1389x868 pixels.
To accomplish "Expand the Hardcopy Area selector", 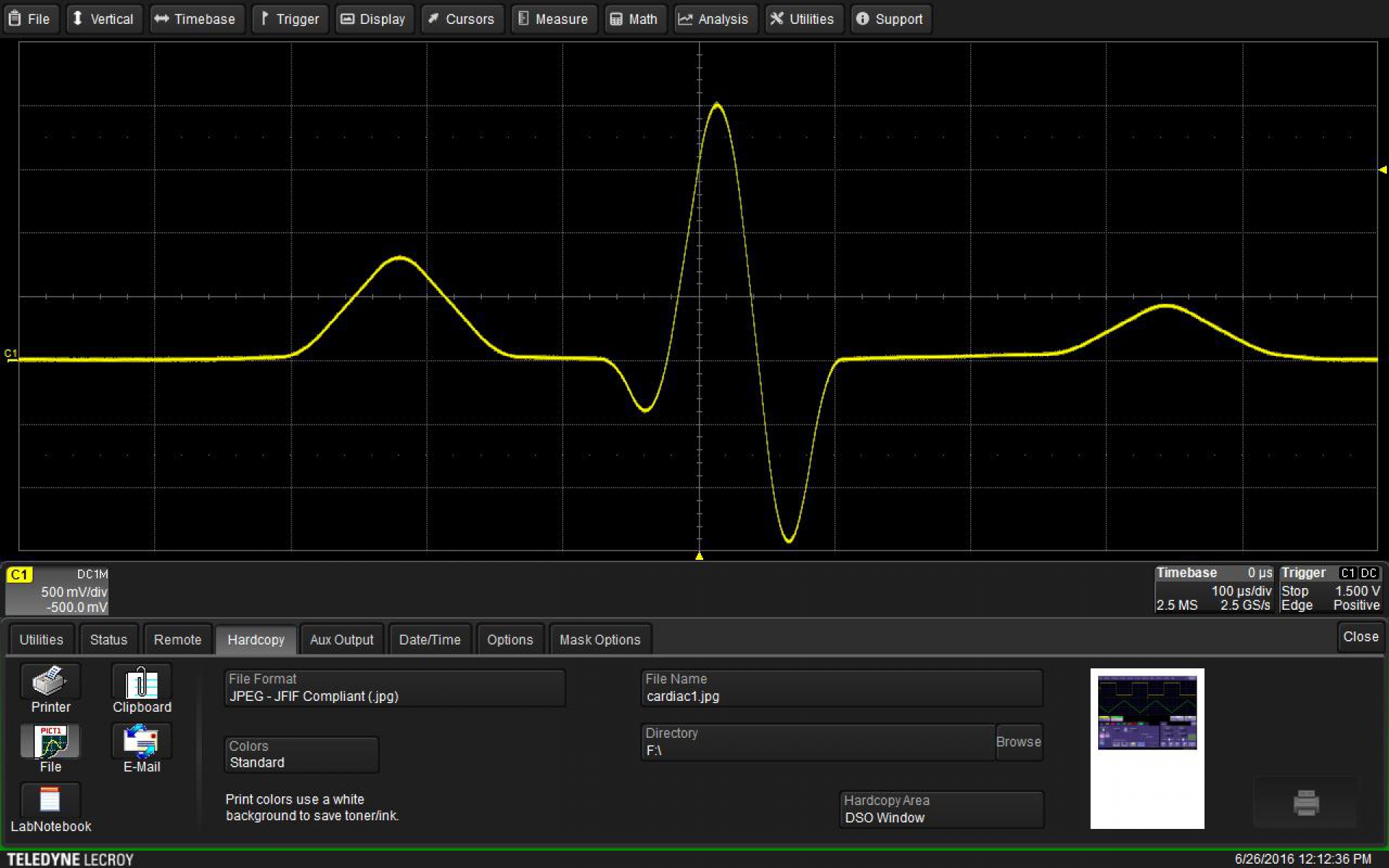I will tap(941, 809).
